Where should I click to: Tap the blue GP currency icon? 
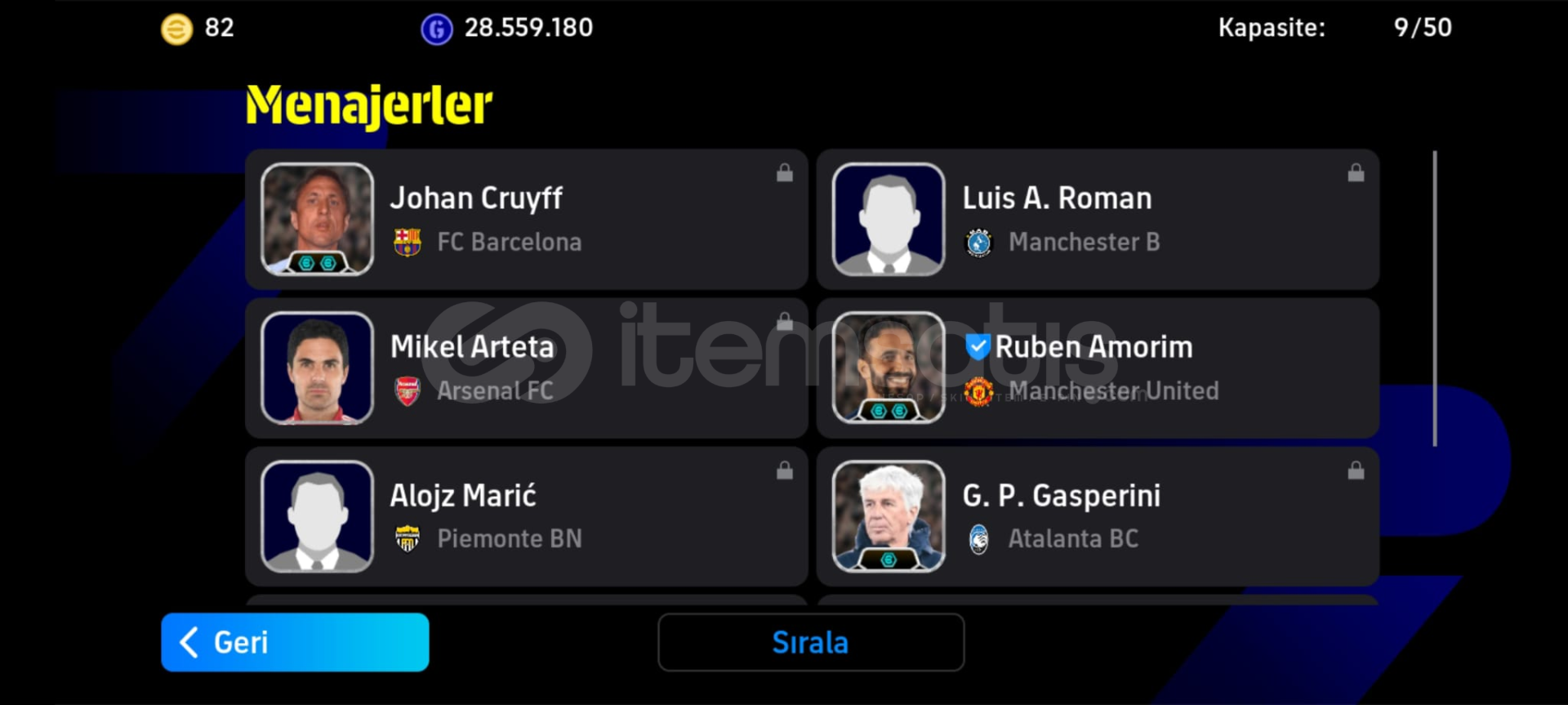[436, 29]
